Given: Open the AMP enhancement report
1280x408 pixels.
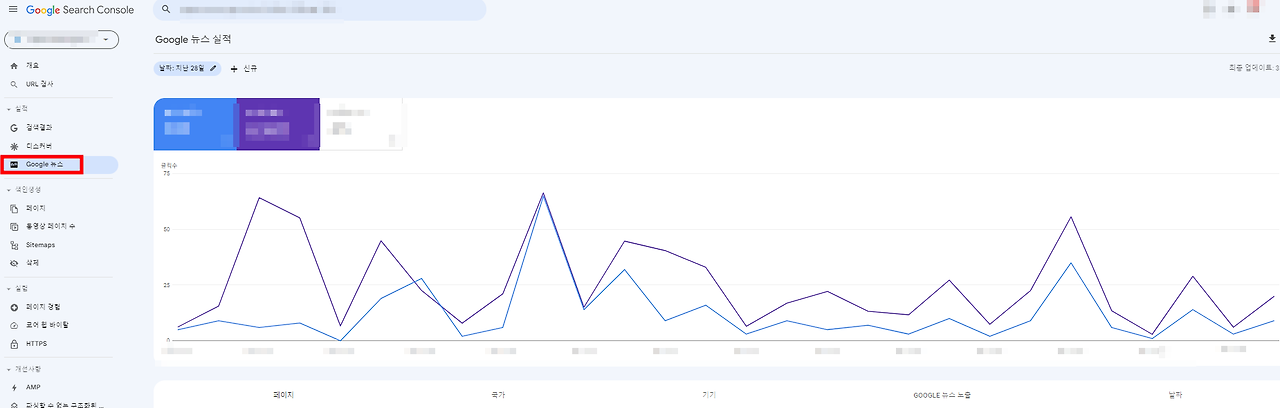Looking at the screenshot, I should point(34,387).
